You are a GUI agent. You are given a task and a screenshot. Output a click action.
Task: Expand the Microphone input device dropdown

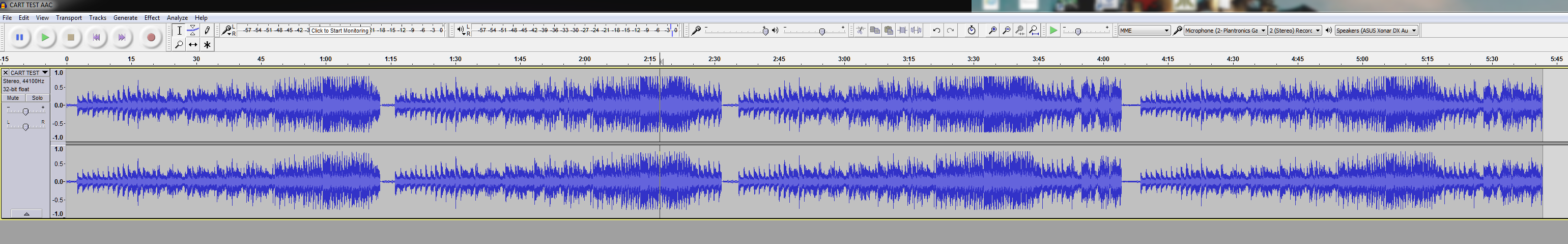(1225, 31)
